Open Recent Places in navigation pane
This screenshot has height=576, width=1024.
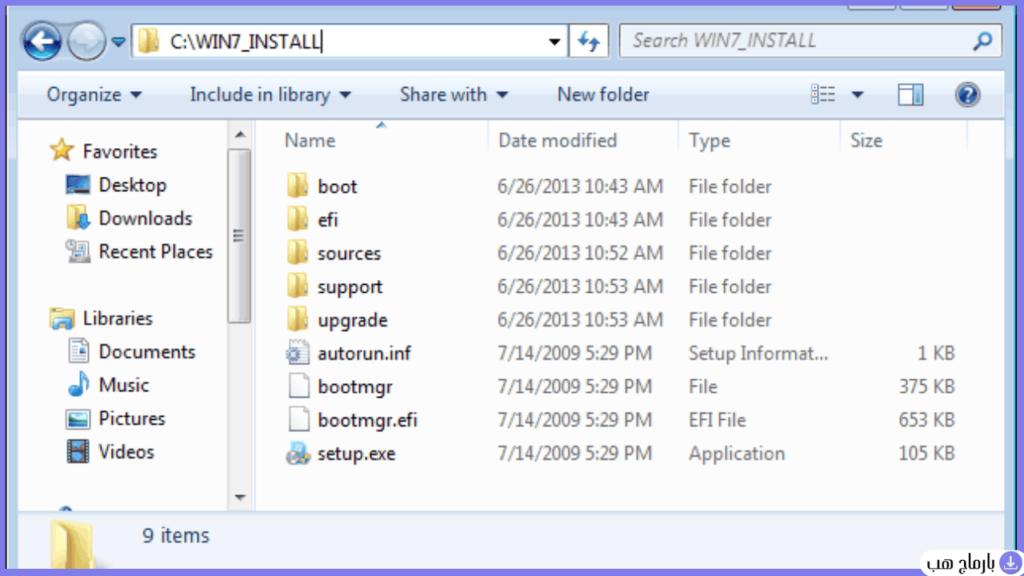155,251
